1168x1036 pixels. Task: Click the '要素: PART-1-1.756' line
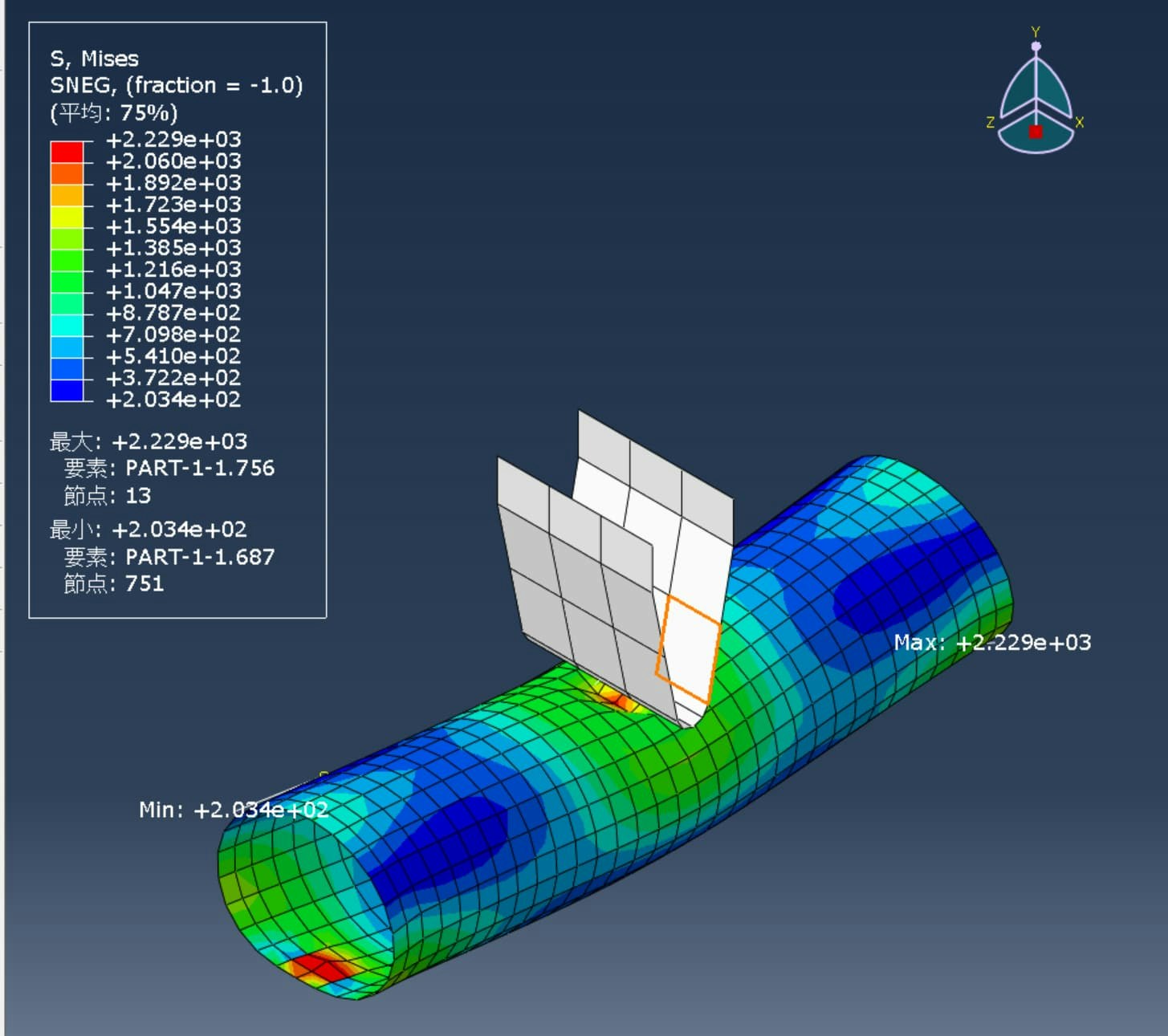(x=169, y=468)
